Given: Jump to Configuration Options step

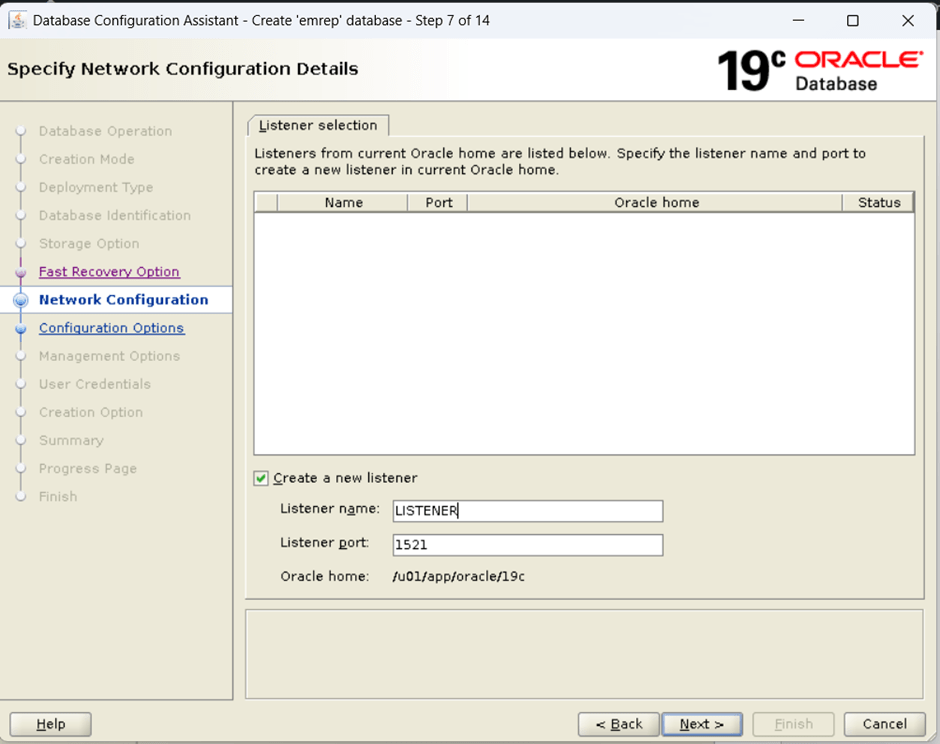Looking at the screenshot, I should [111, 328].
